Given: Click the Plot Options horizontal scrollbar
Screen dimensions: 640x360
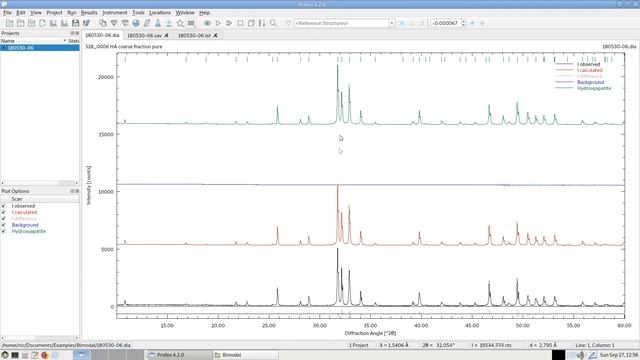Looking at the screenshot, I should 40,338.
